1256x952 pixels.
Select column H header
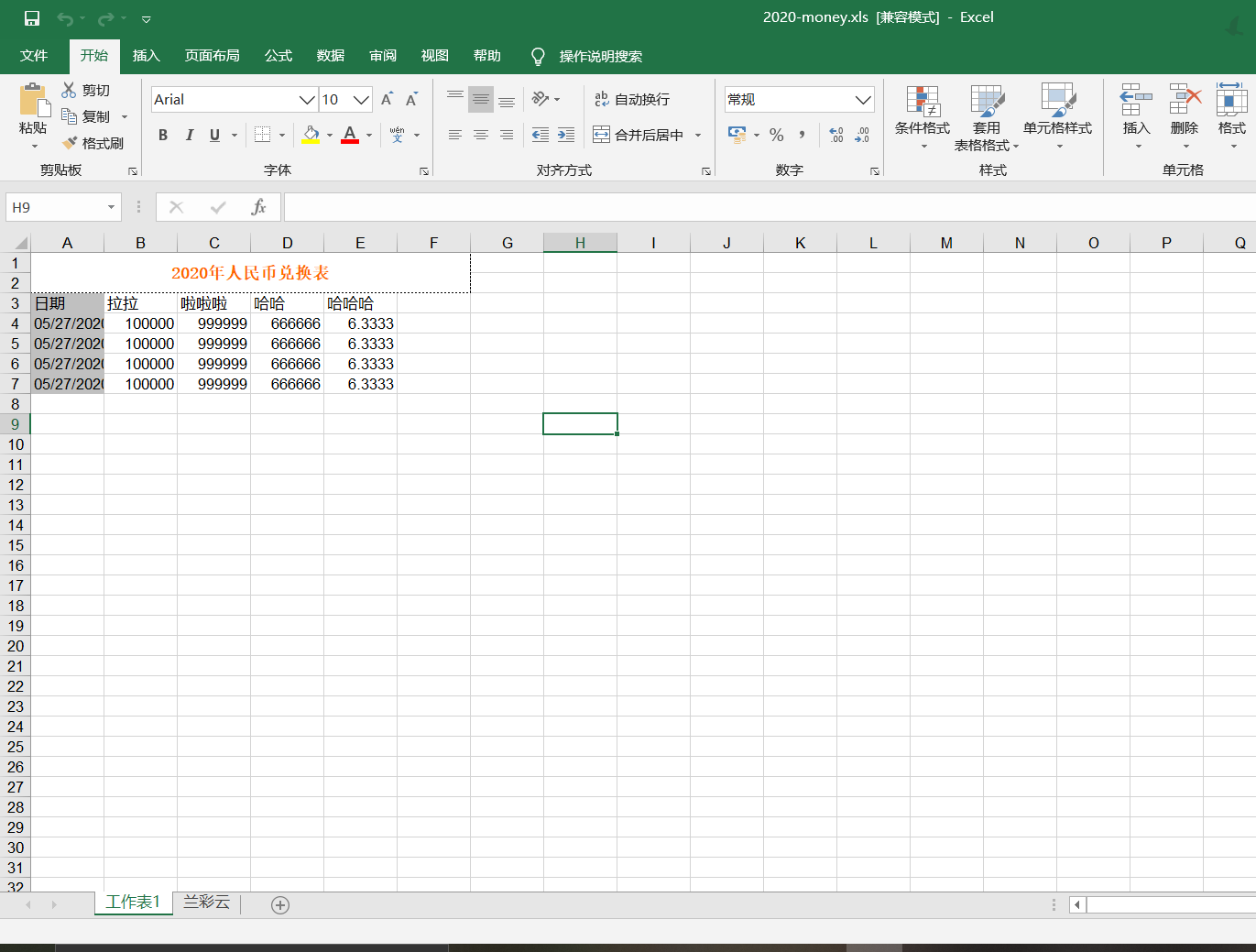(580, 243)
